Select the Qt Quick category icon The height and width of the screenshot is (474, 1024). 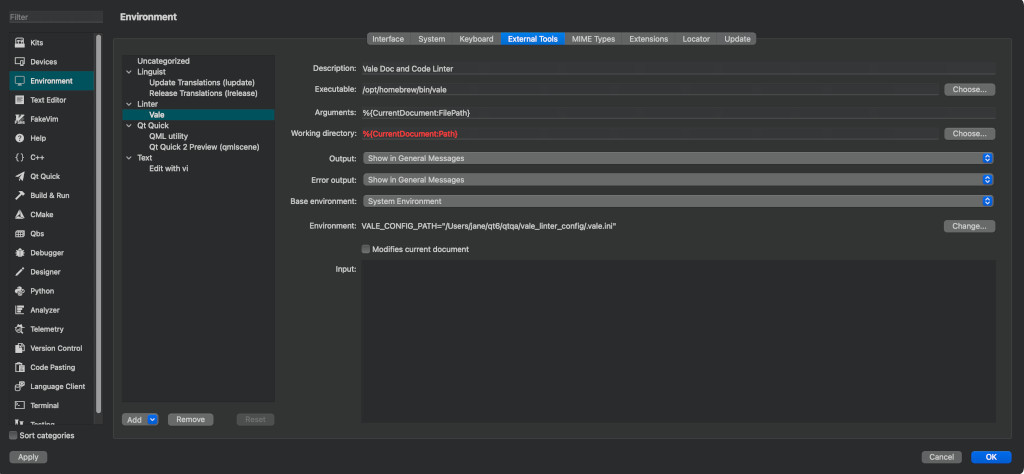coord(19,176)
